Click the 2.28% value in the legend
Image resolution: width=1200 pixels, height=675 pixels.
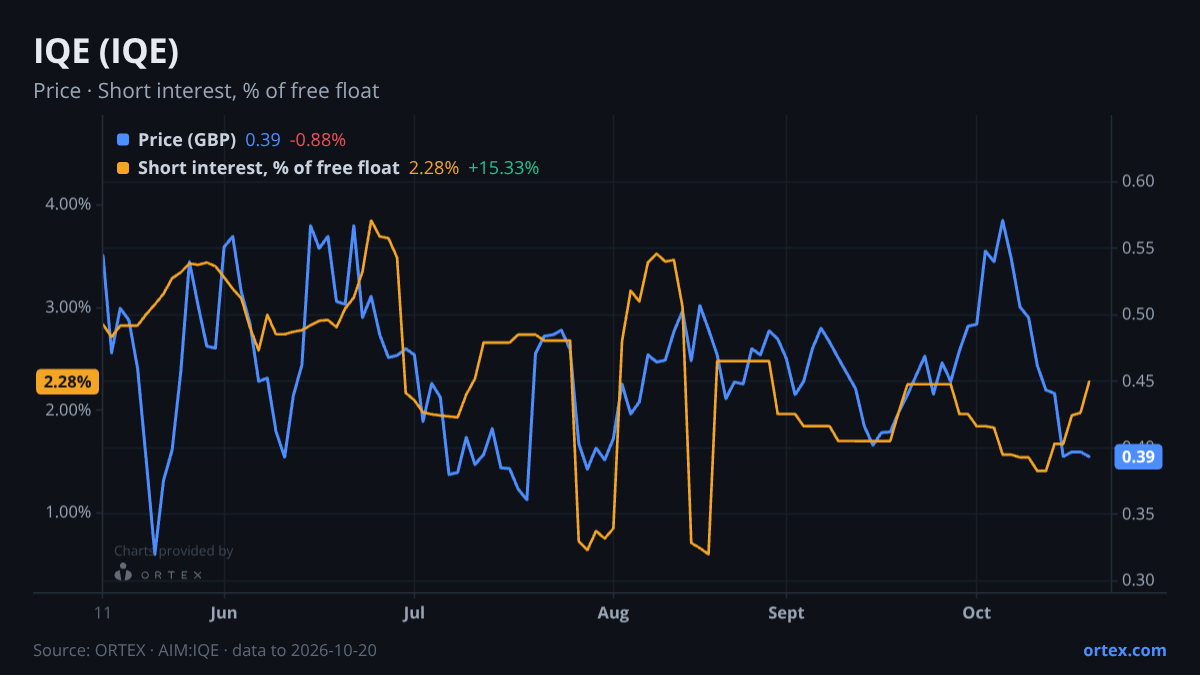pos(434,168)
